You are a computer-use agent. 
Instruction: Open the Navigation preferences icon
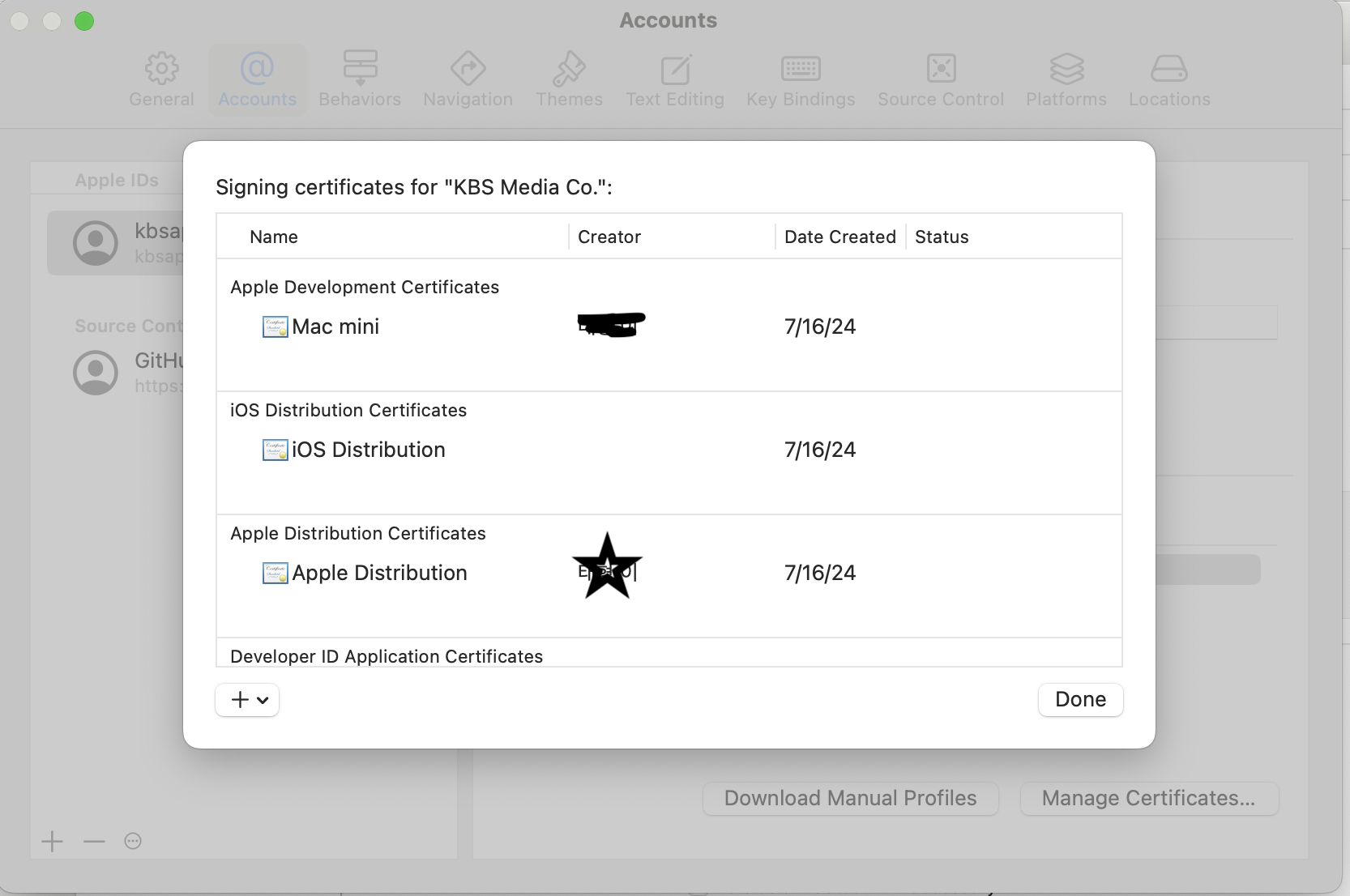pyautogui.click(x=468, y=69)
